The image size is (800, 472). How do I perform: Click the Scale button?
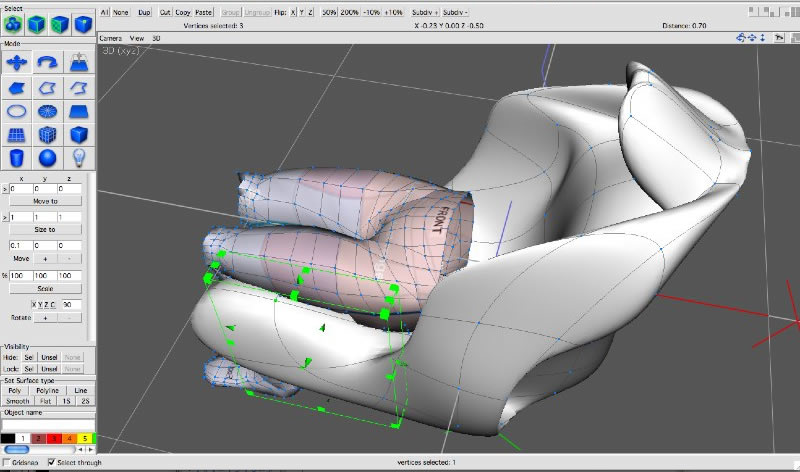[45, 288]
